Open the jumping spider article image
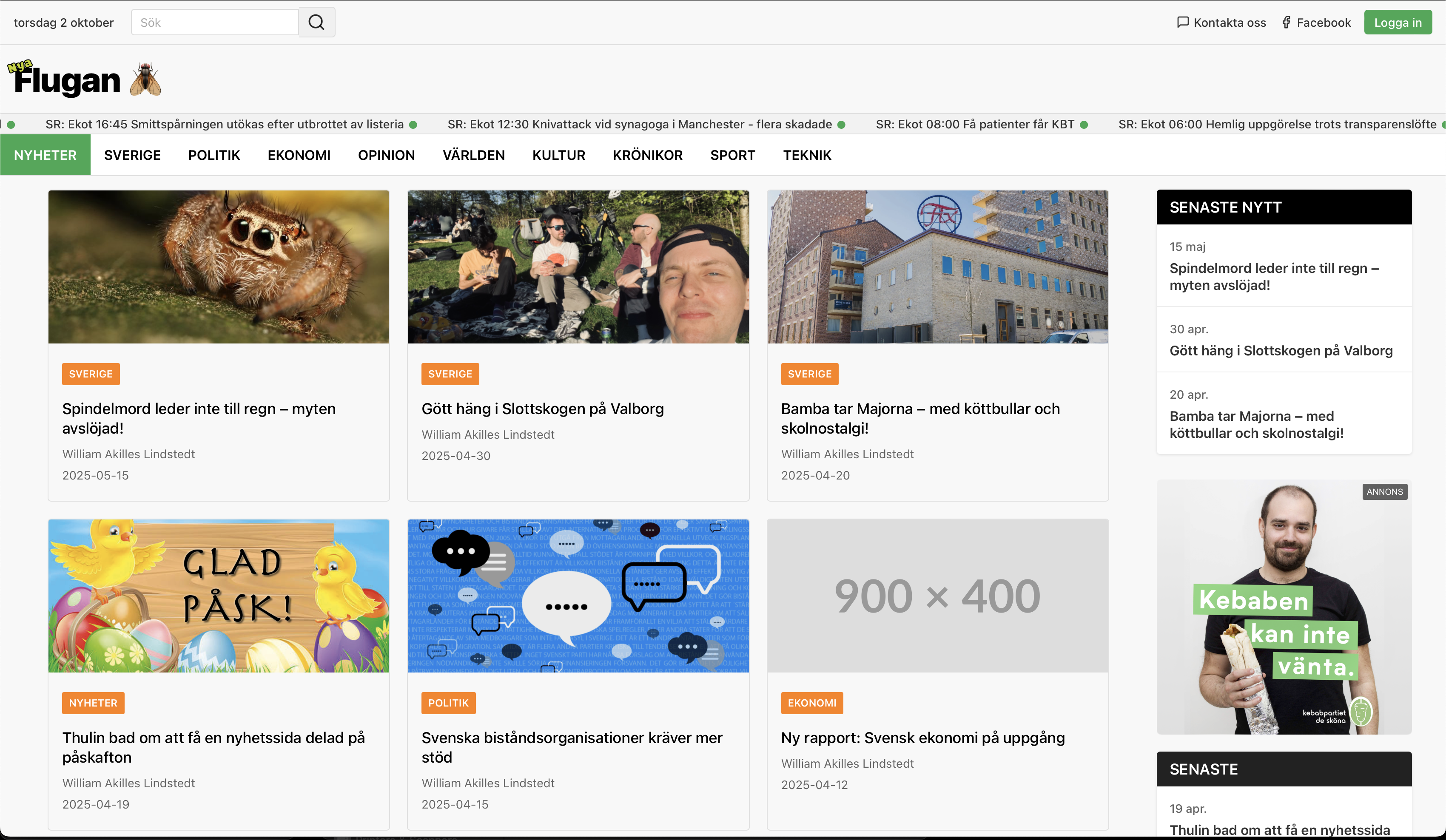The height and width of the screenshot is (840, 1446). point(219,267)
